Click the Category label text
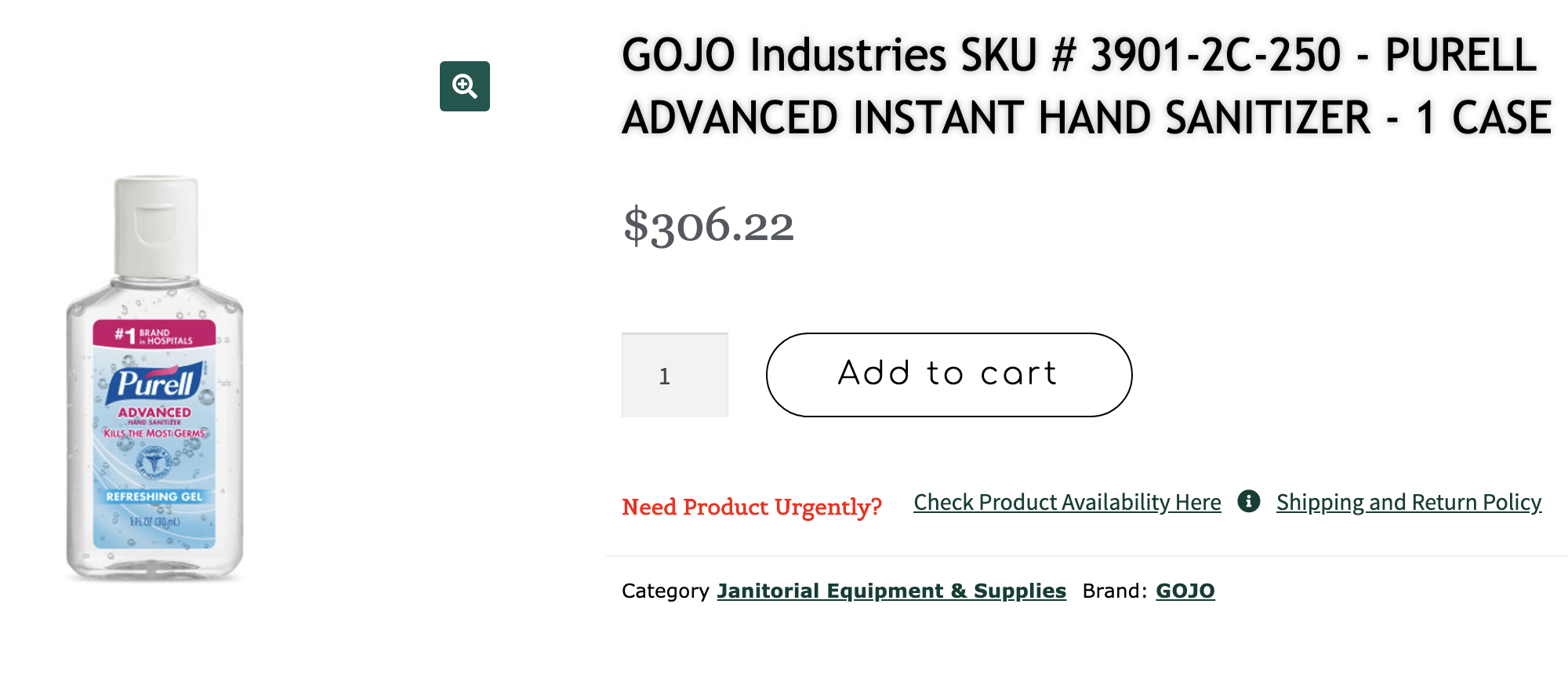 tap(665, 591)
